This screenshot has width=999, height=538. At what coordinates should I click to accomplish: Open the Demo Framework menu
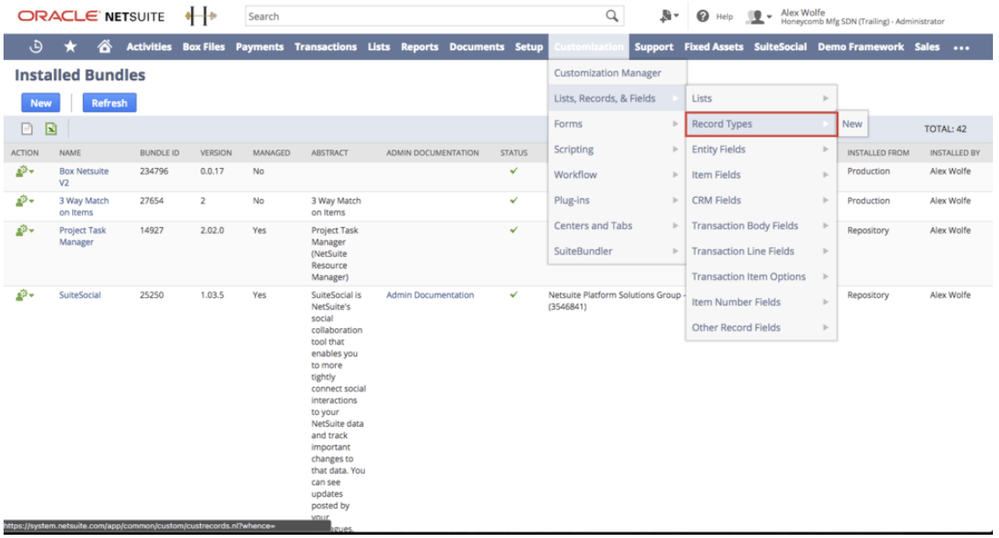tap(861, 47)
